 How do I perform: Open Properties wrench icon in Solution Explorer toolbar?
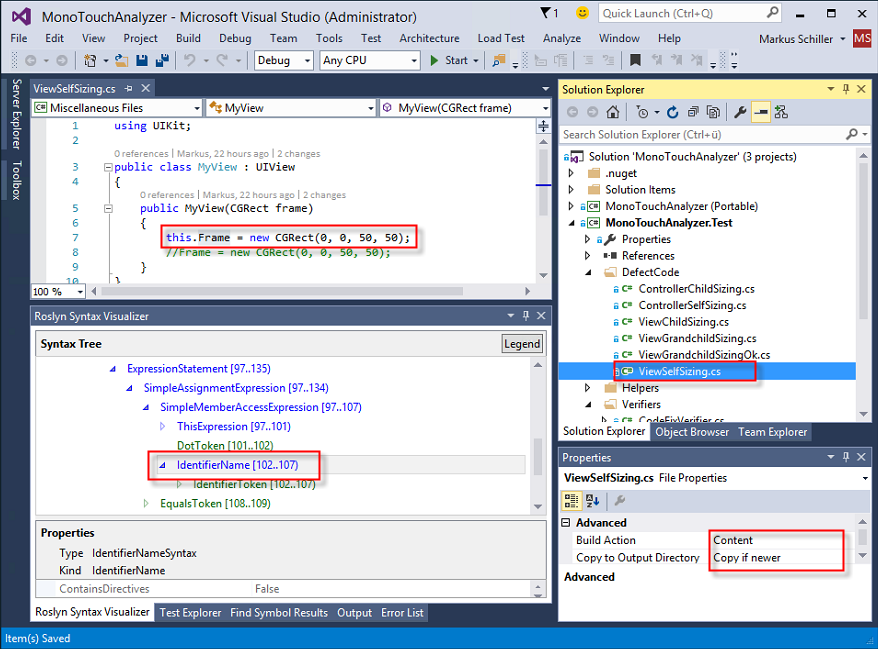[740, 113]
